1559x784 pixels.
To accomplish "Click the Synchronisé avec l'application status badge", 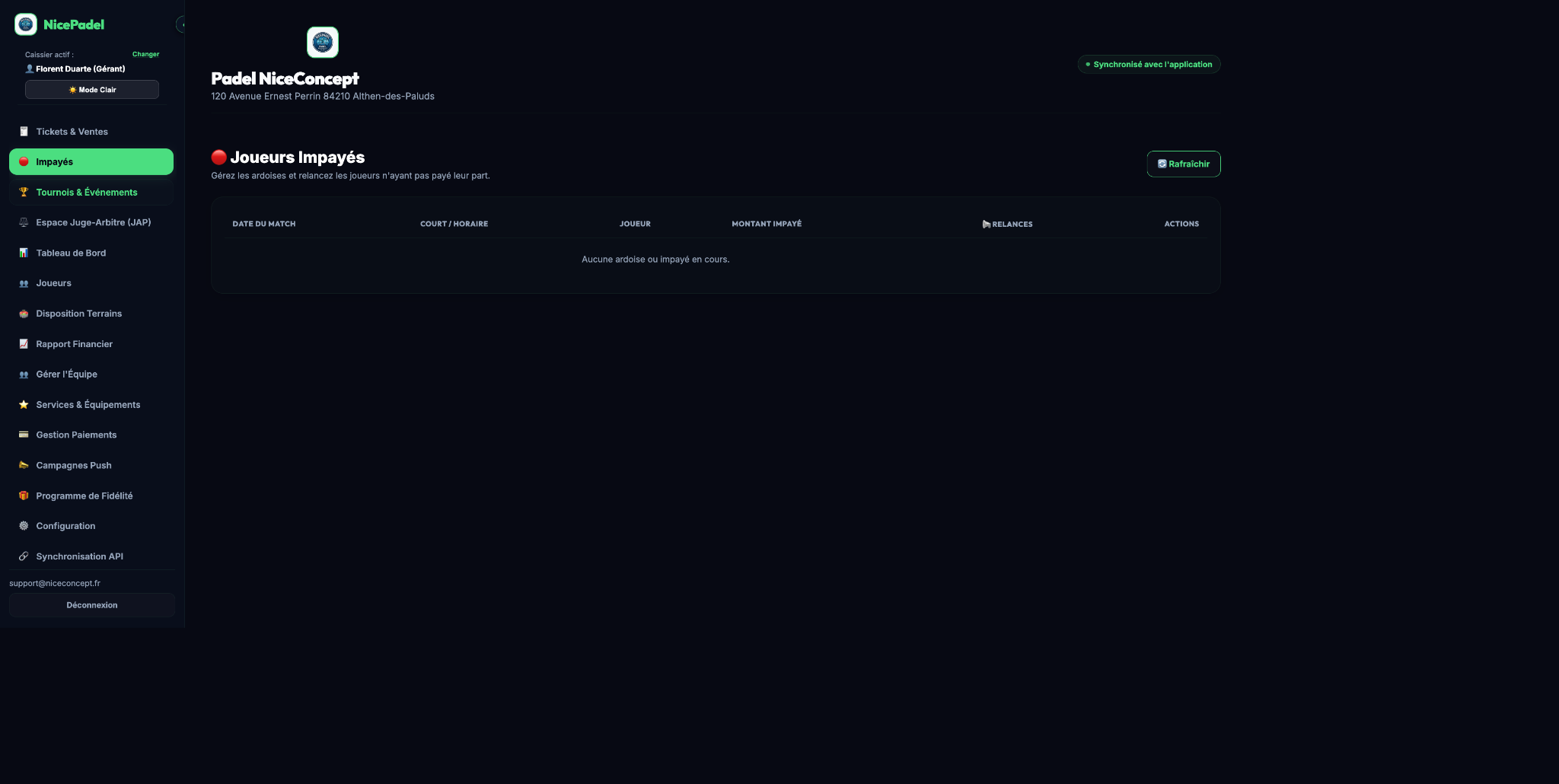I will click(1149, 65).
